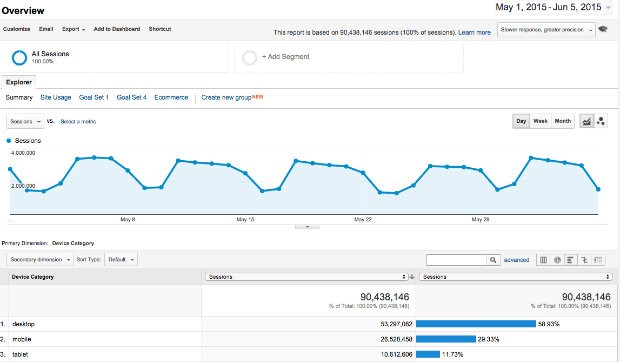Click the last data point on the Sessions chart
The height and width of the screenshot is (362, 620).
pos(598,189)
